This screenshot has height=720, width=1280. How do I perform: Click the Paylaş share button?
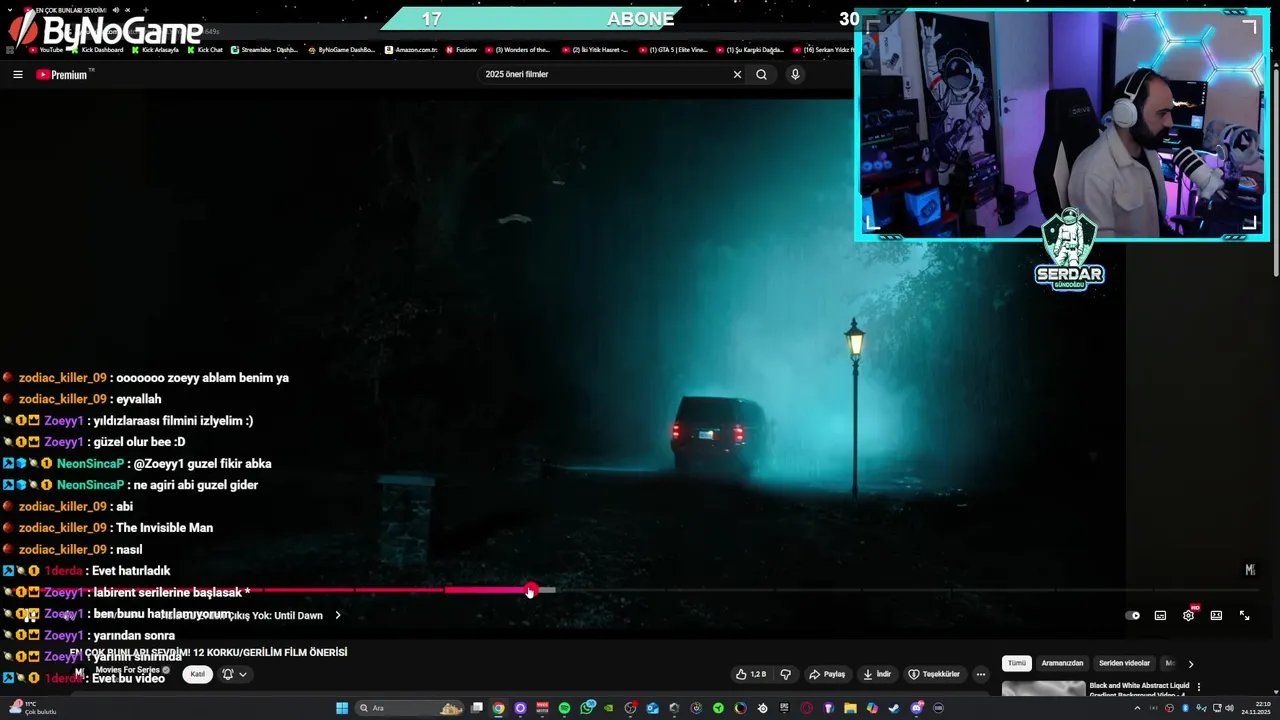[827, 674]
